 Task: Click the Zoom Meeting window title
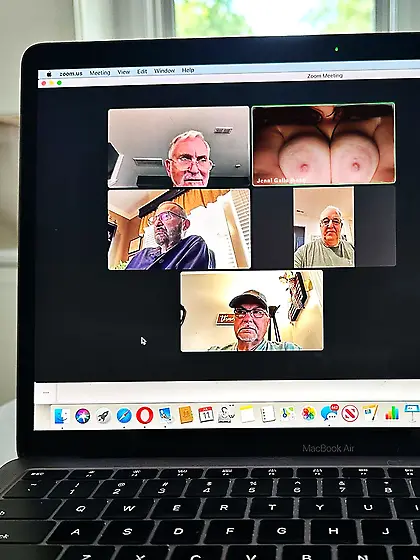pos(325,76)
